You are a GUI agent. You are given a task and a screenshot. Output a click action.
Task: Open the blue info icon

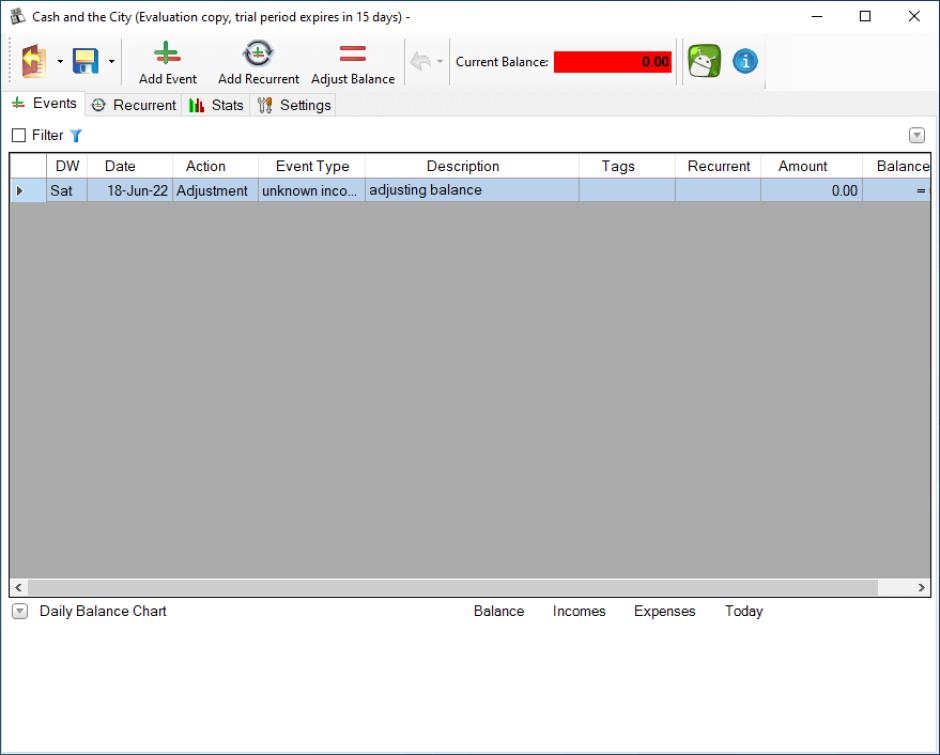(745, 61)
